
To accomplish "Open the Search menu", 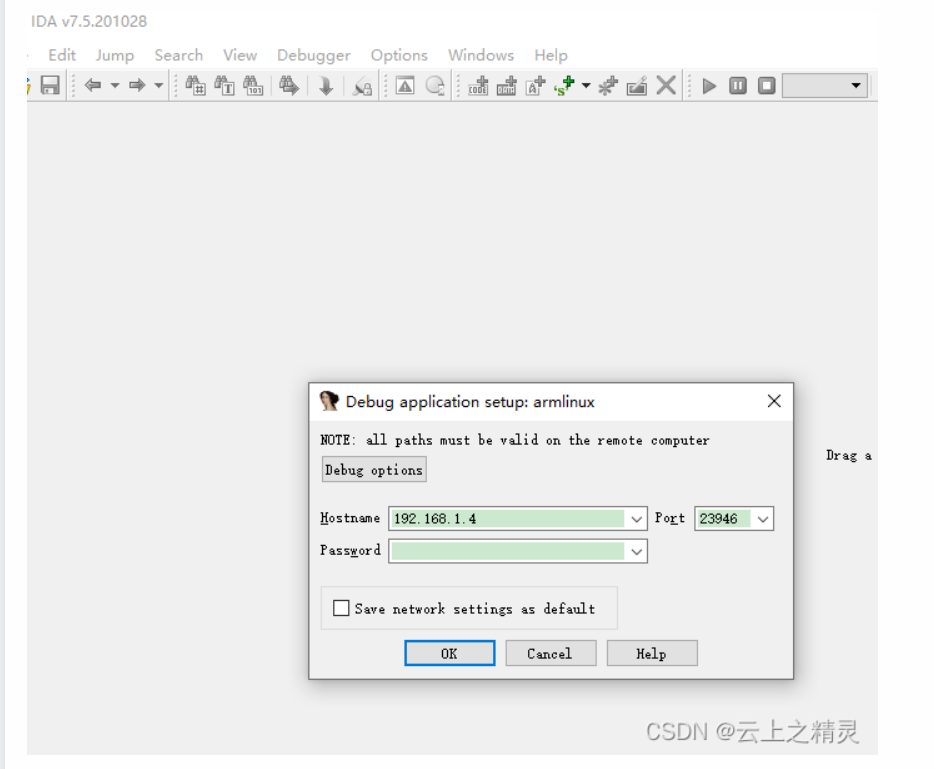I will 179,55.
